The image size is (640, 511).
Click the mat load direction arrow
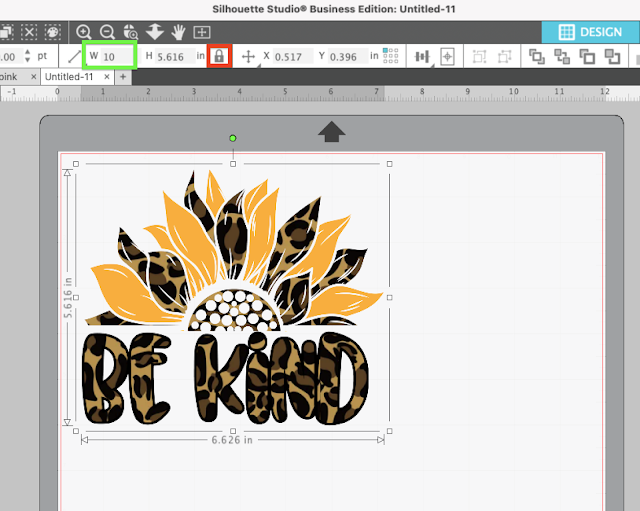pos(331,131)
